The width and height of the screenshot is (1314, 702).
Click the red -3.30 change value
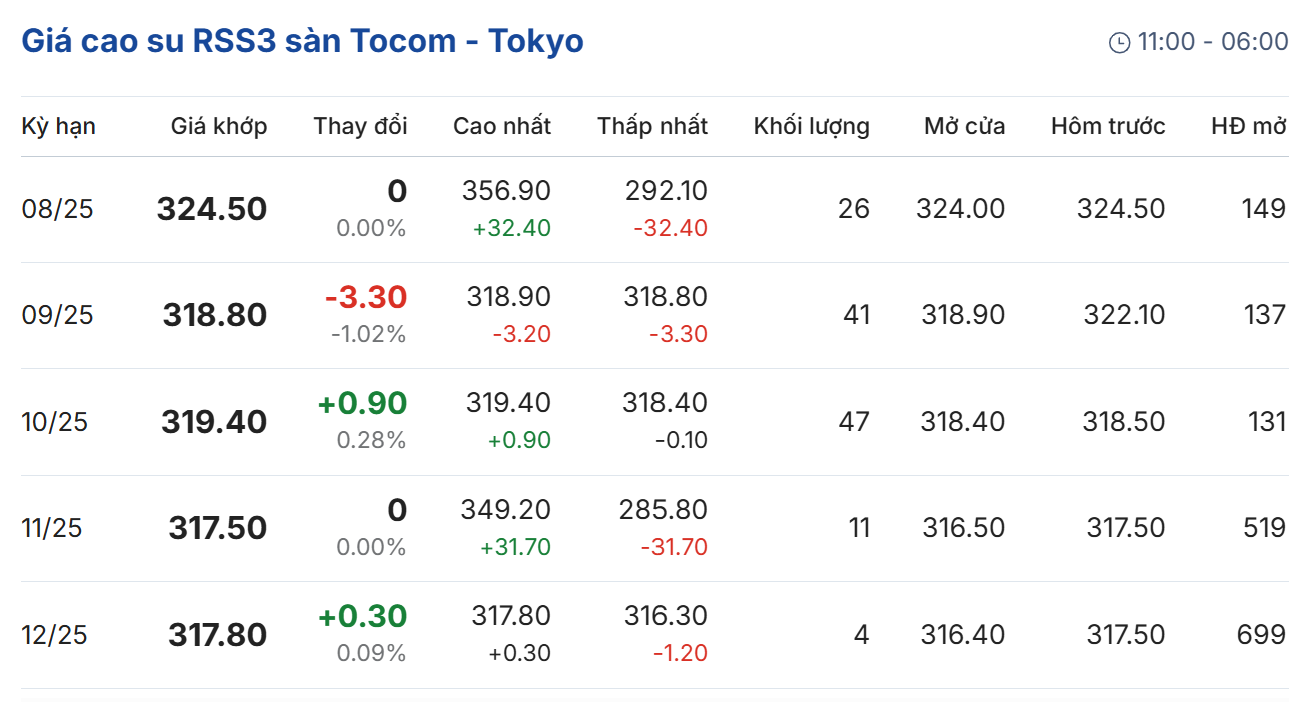(x=365, y=297)
